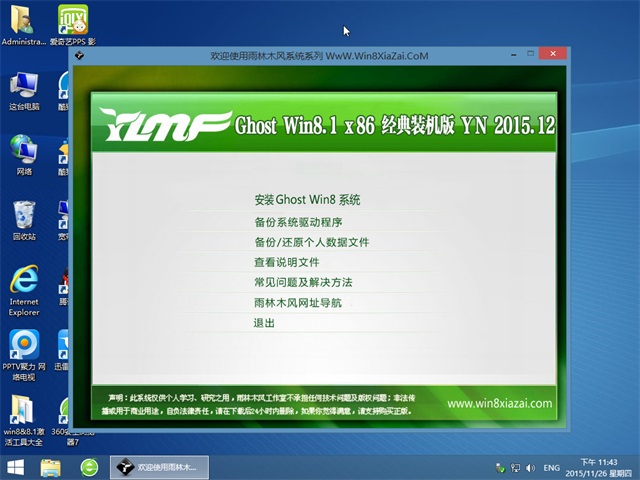Choose 备份系统驱动程序 option
The height and width of the screenshot is (480, 640).
[x=298, y=222]
